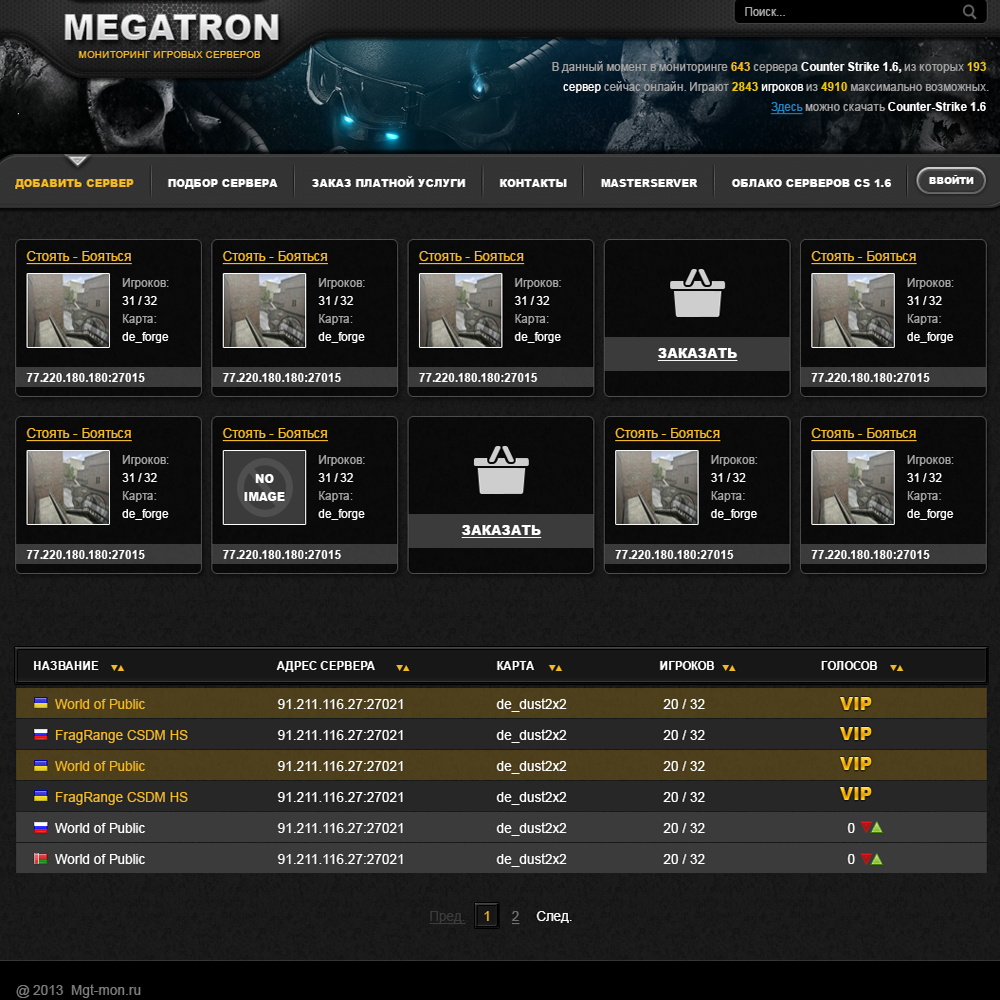The height and width of the screenshot is (1000, 1000).
Task: Sort Игроков column with up arrow
Action: (732, 668)
